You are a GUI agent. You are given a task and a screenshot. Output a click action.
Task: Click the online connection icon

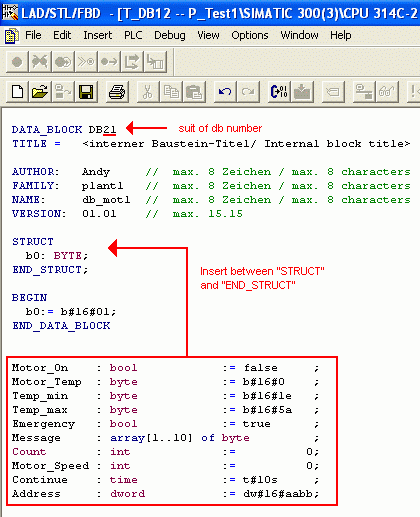[x=364, y=91]
